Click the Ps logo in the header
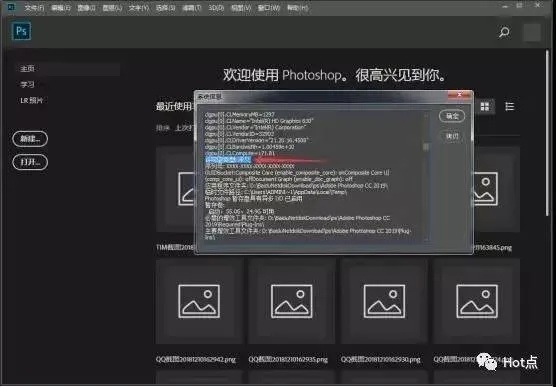 point(21,31)
